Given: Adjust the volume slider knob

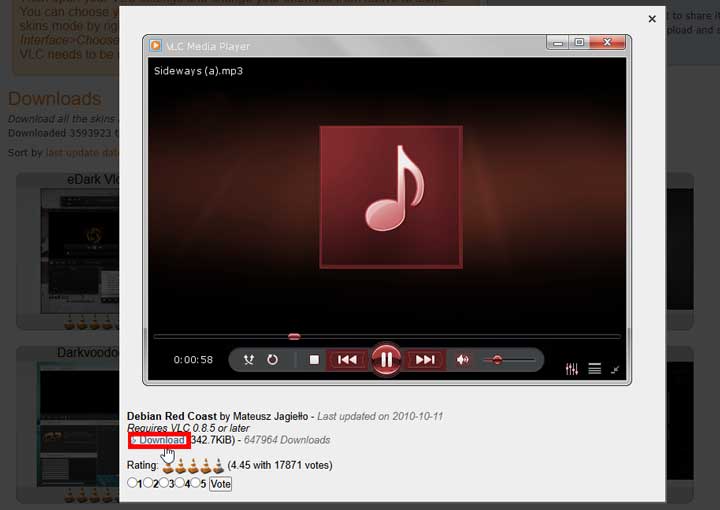Looking at the screenshot, I should [497, 360].
